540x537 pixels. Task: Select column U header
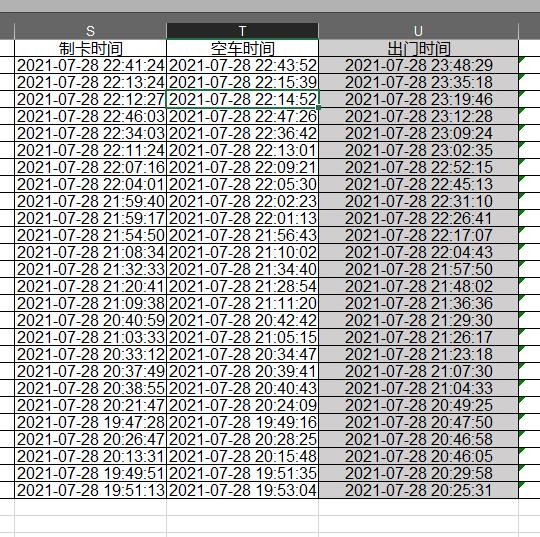(x=418, y=31)
